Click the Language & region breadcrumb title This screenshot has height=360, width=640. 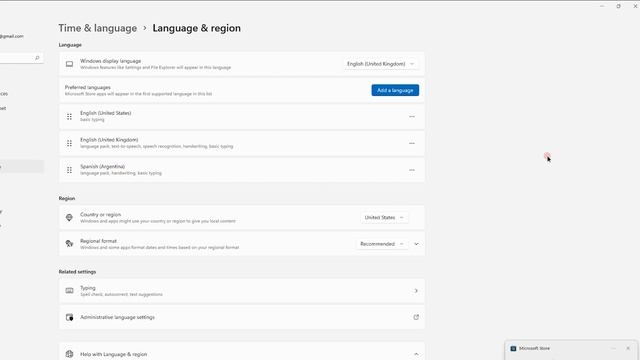point(196,28)
